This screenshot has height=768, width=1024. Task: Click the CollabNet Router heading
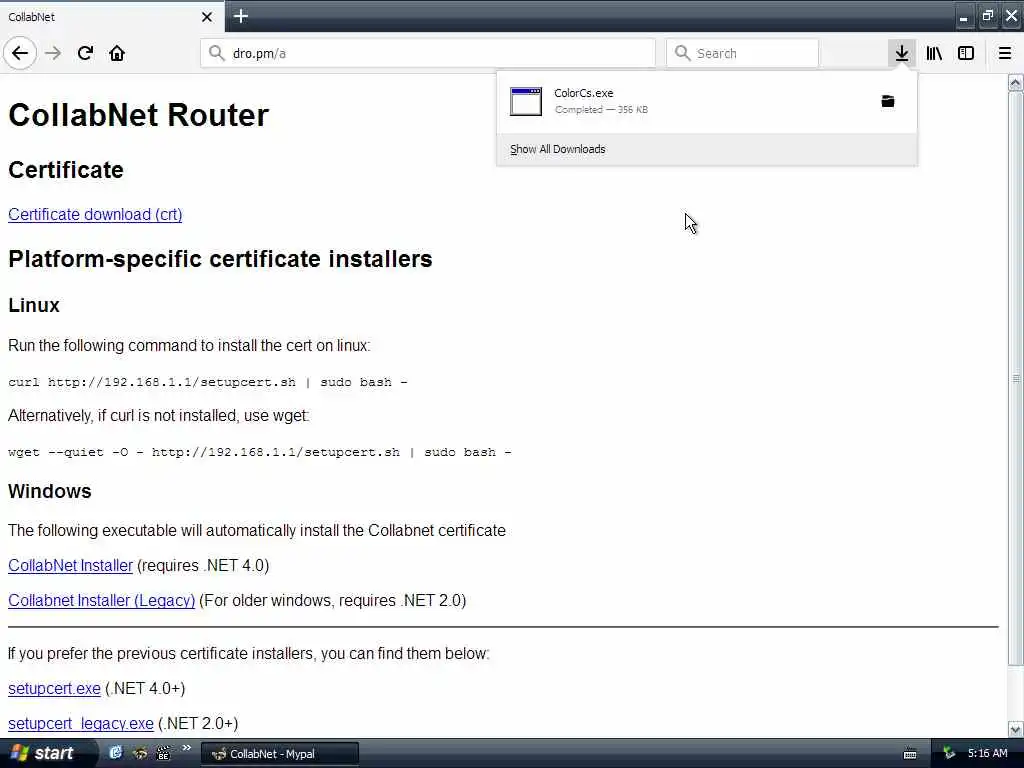tap(138, 115)
